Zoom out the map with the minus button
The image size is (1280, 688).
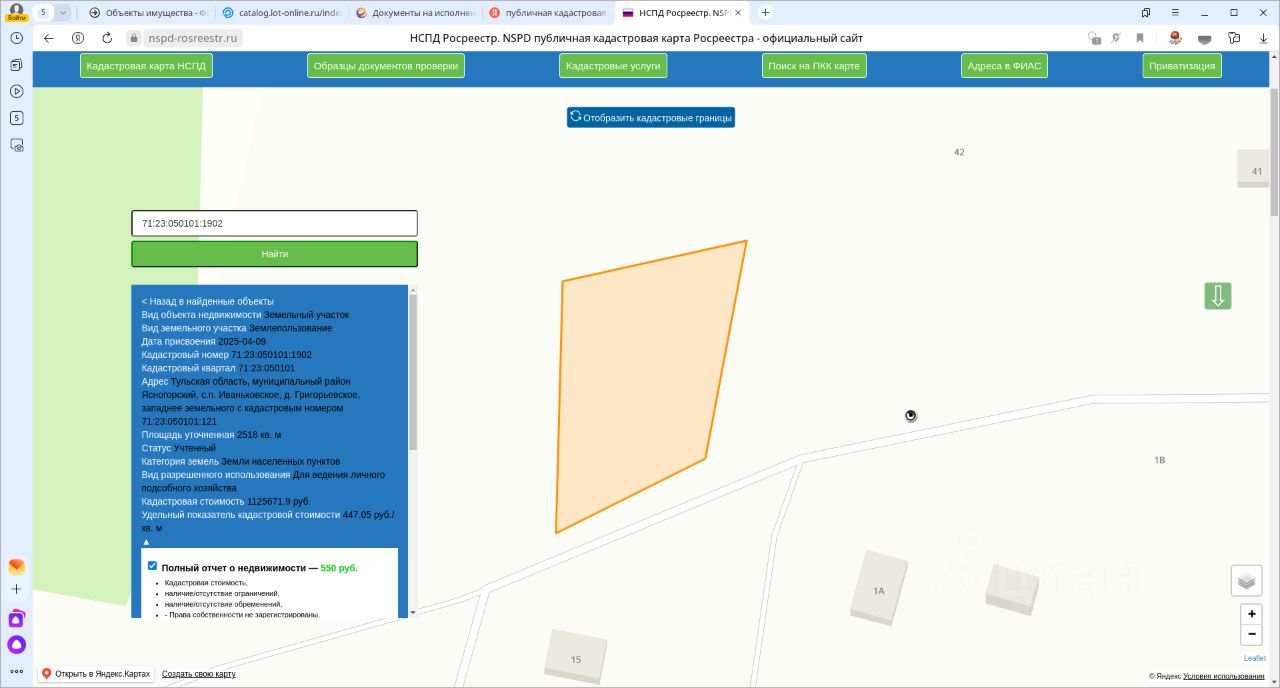1251,634
